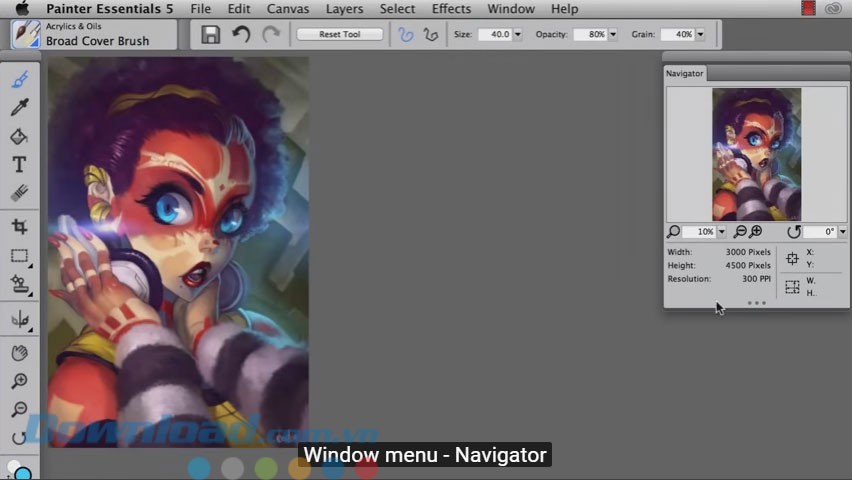Viewport: 852px width, 480px height.
Task: Enable straight line strokes mode
Action: 431,35
